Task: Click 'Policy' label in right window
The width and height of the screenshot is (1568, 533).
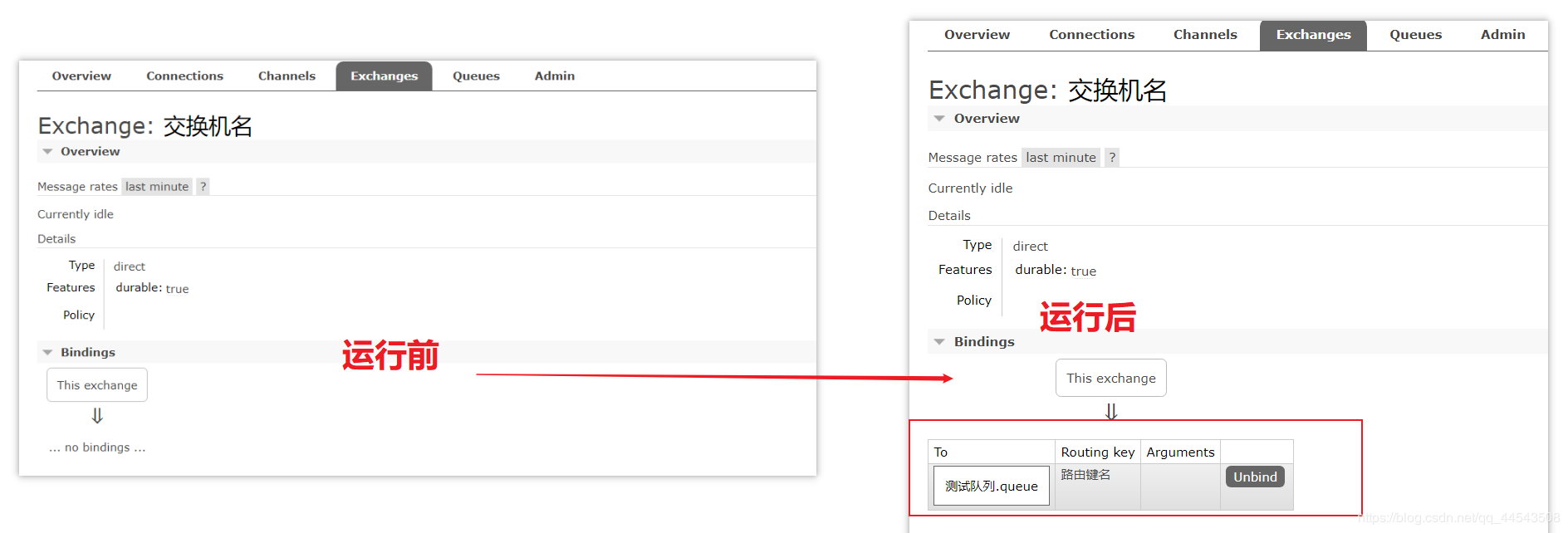Action: [x=973, y=301]
